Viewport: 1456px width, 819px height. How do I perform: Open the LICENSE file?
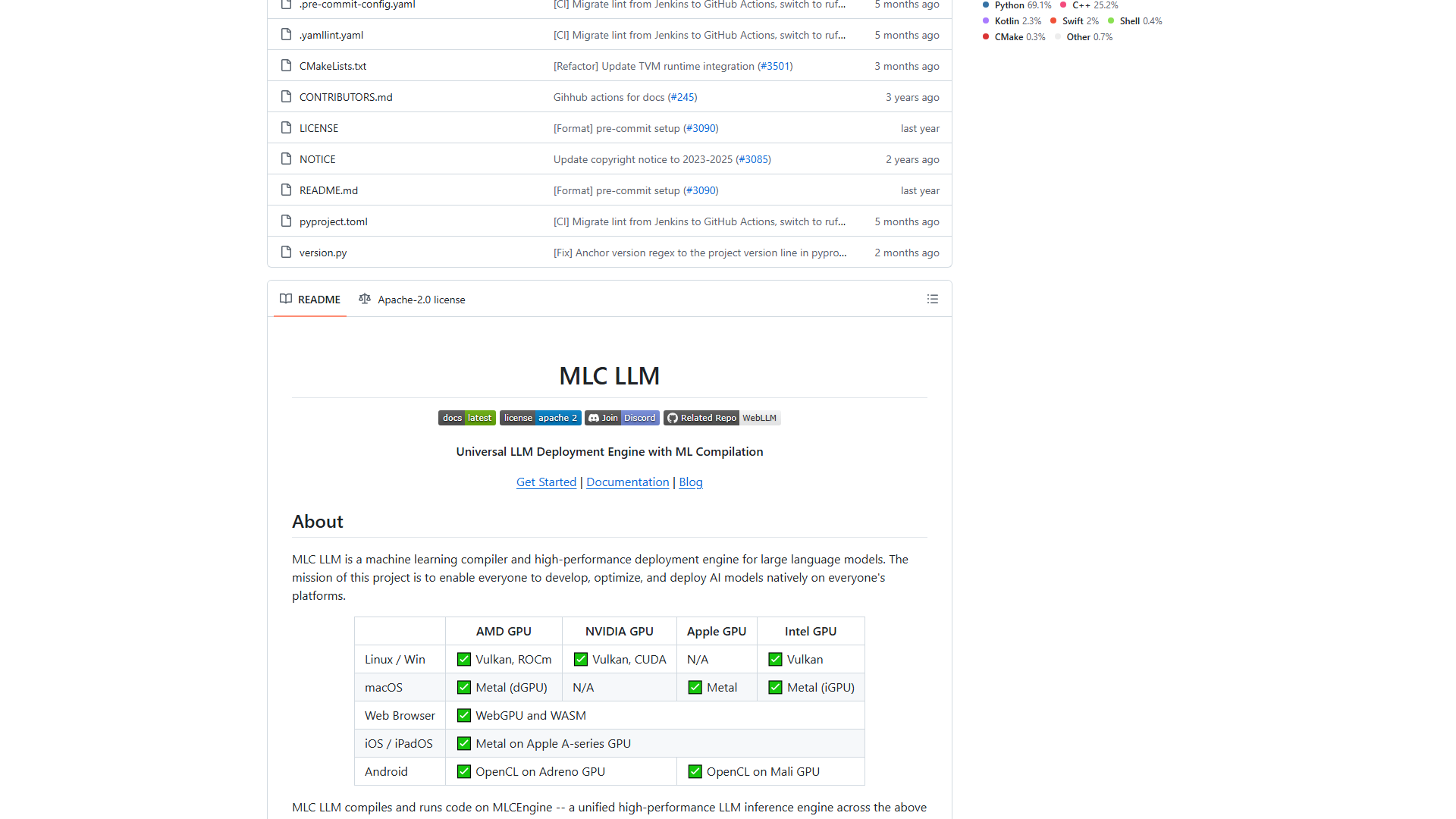[318, 128]
